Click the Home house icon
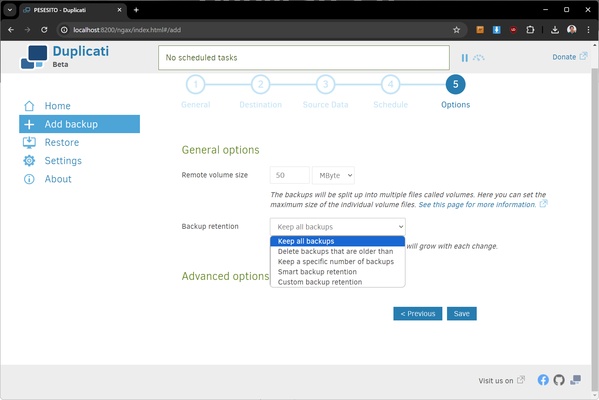This screenshot has width=599, height=400. coord(29,106)
